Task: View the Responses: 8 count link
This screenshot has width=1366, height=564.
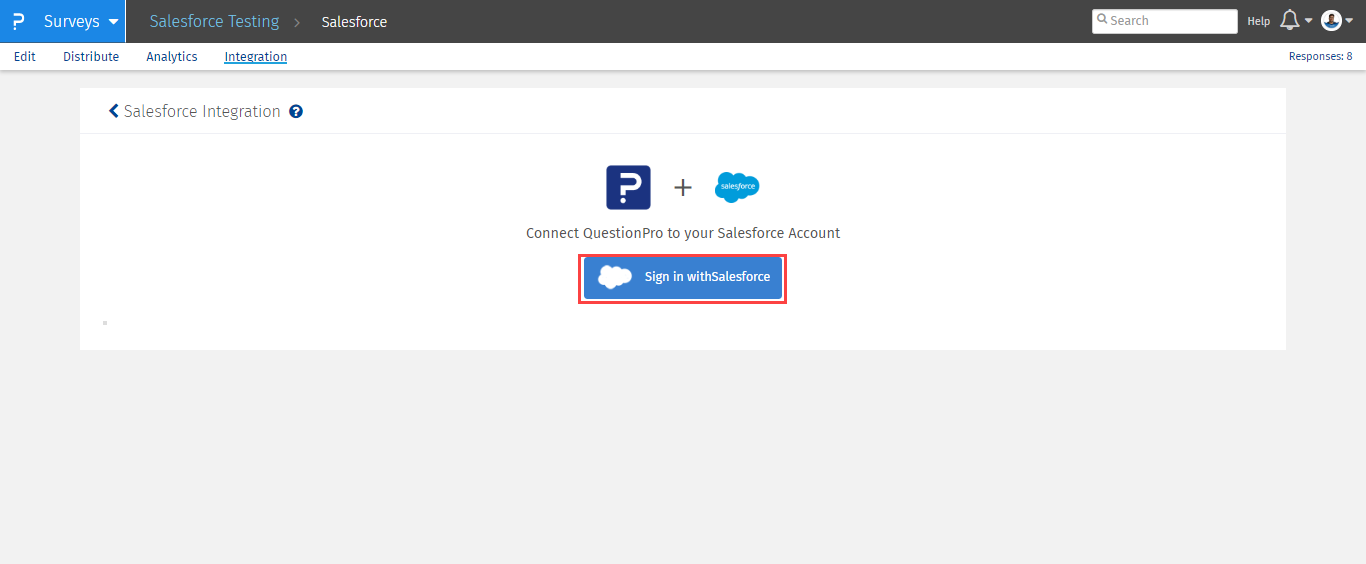Action: pos(1320,57)
